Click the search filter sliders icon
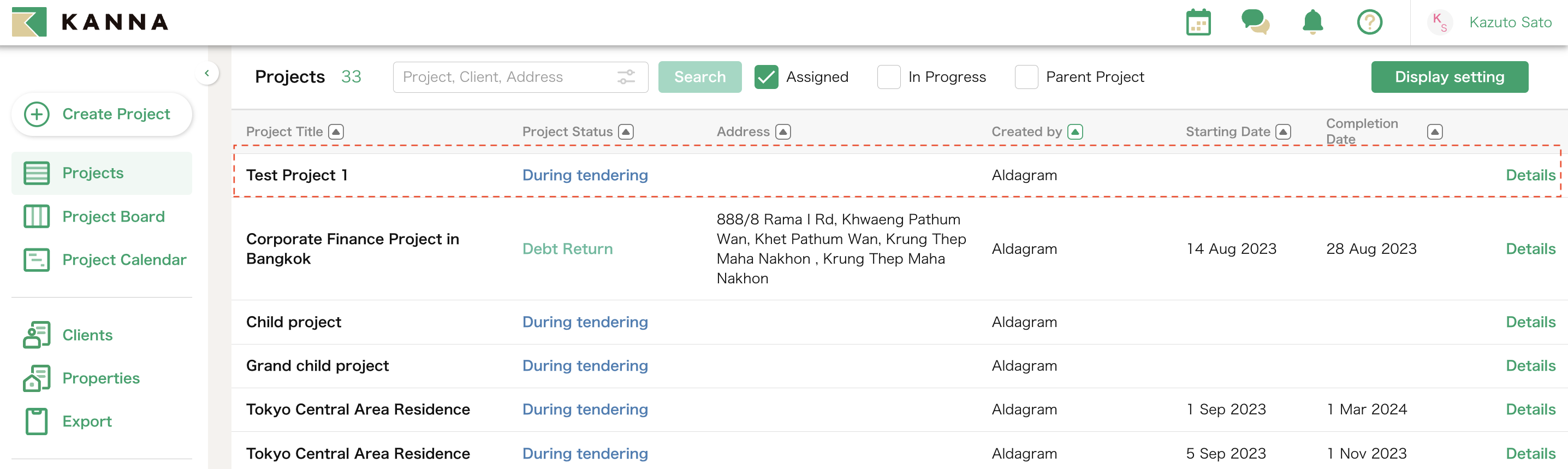 point(626,77)
